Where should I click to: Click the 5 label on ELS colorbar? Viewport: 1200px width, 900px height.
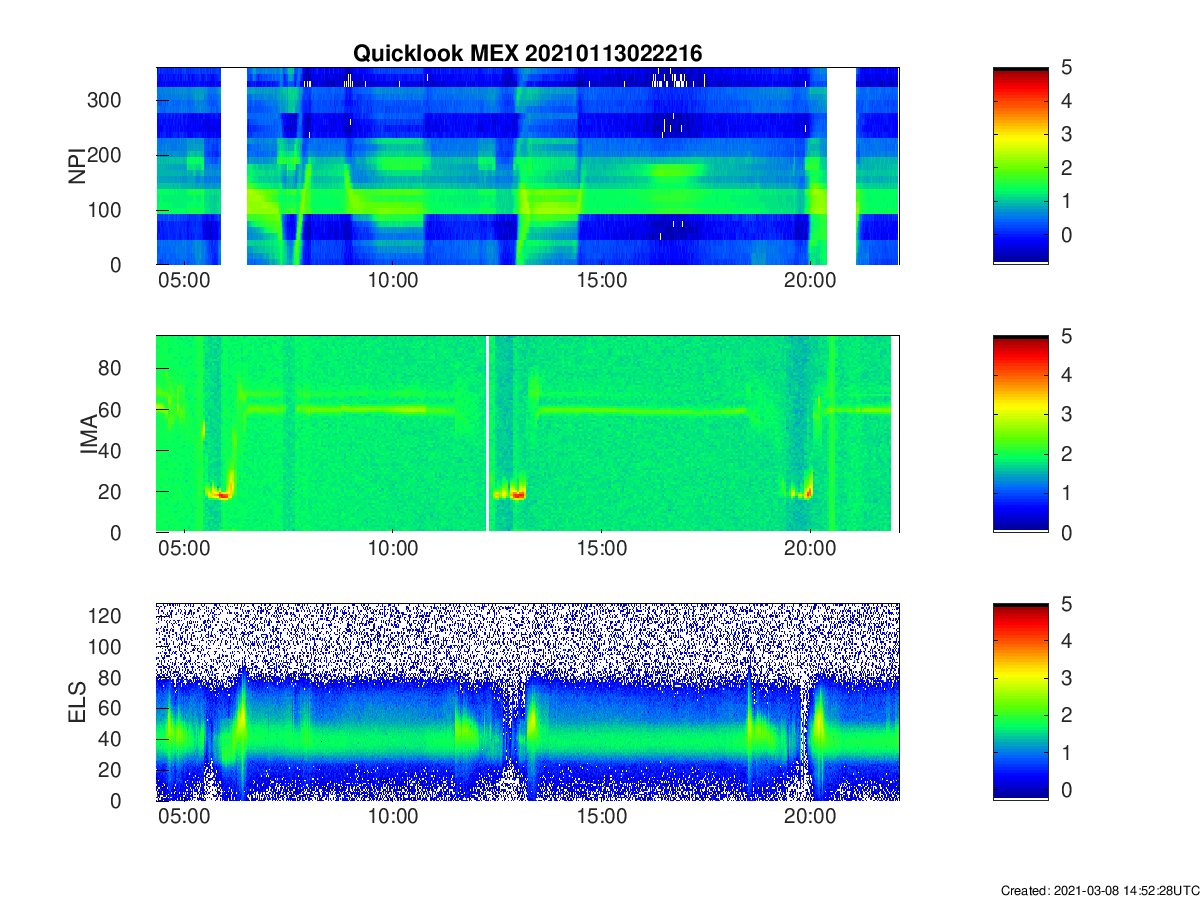point(1066,603)
